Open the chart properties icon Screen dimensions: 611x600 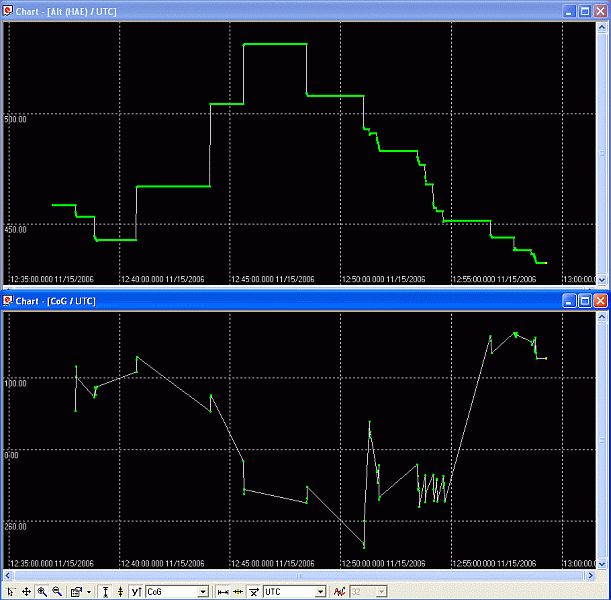76,591
